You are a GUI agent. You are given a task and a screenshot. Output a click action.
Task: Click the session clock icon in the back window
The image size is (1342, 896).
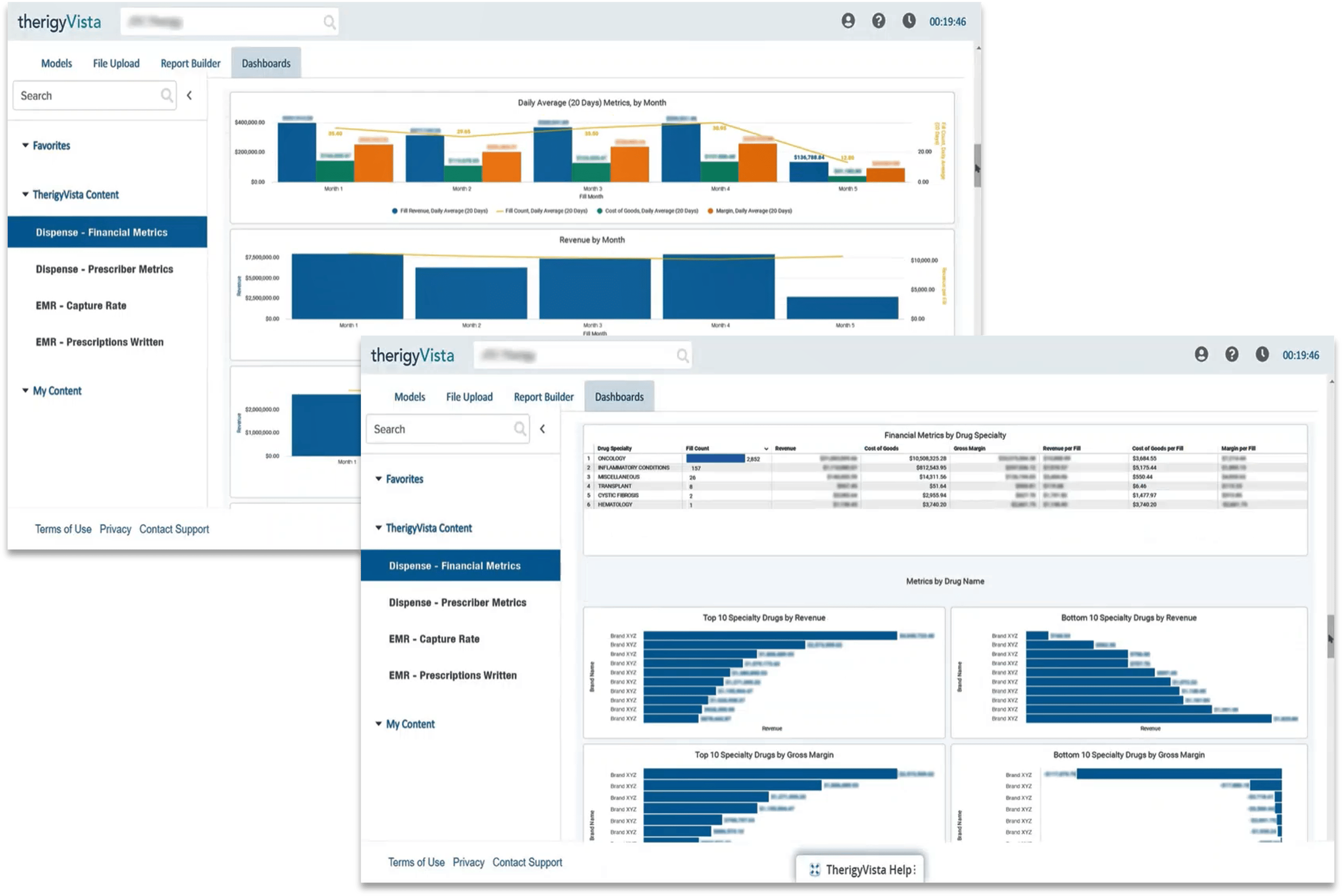coord(909,21)
